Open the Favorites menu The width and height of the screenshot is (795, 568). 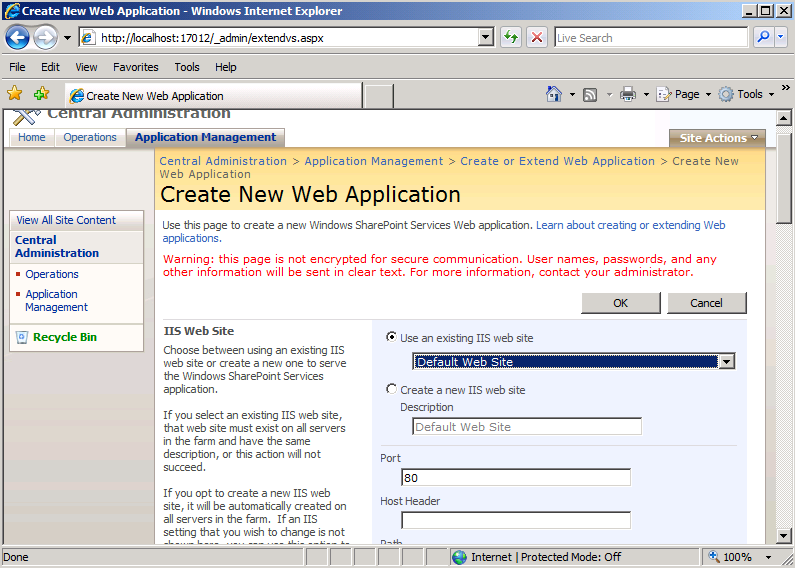135,67
